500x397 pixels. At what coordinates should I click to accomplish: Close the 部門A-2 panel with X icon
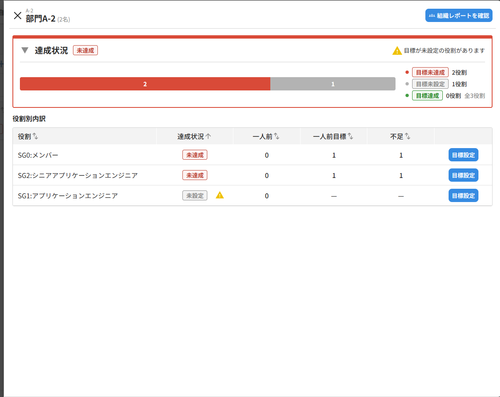(x=17, y=15)
